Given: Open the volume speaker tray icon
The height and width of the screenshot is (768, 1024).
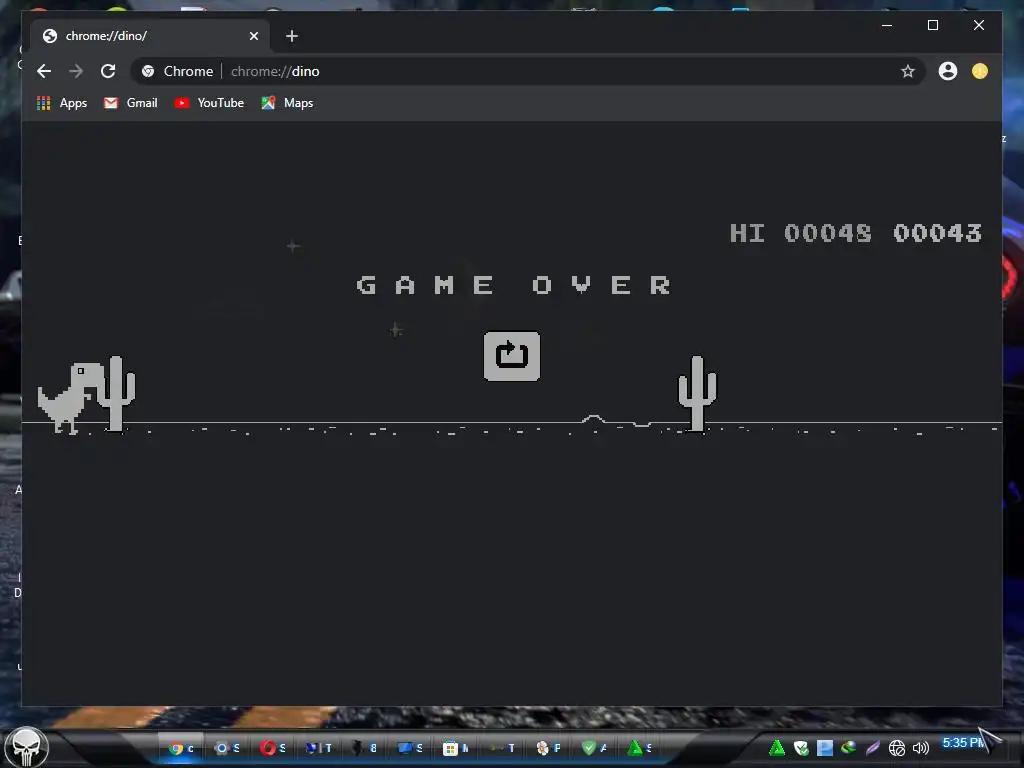Looking at the screenshot, I should pyautogui.click(x=921, y=748).
